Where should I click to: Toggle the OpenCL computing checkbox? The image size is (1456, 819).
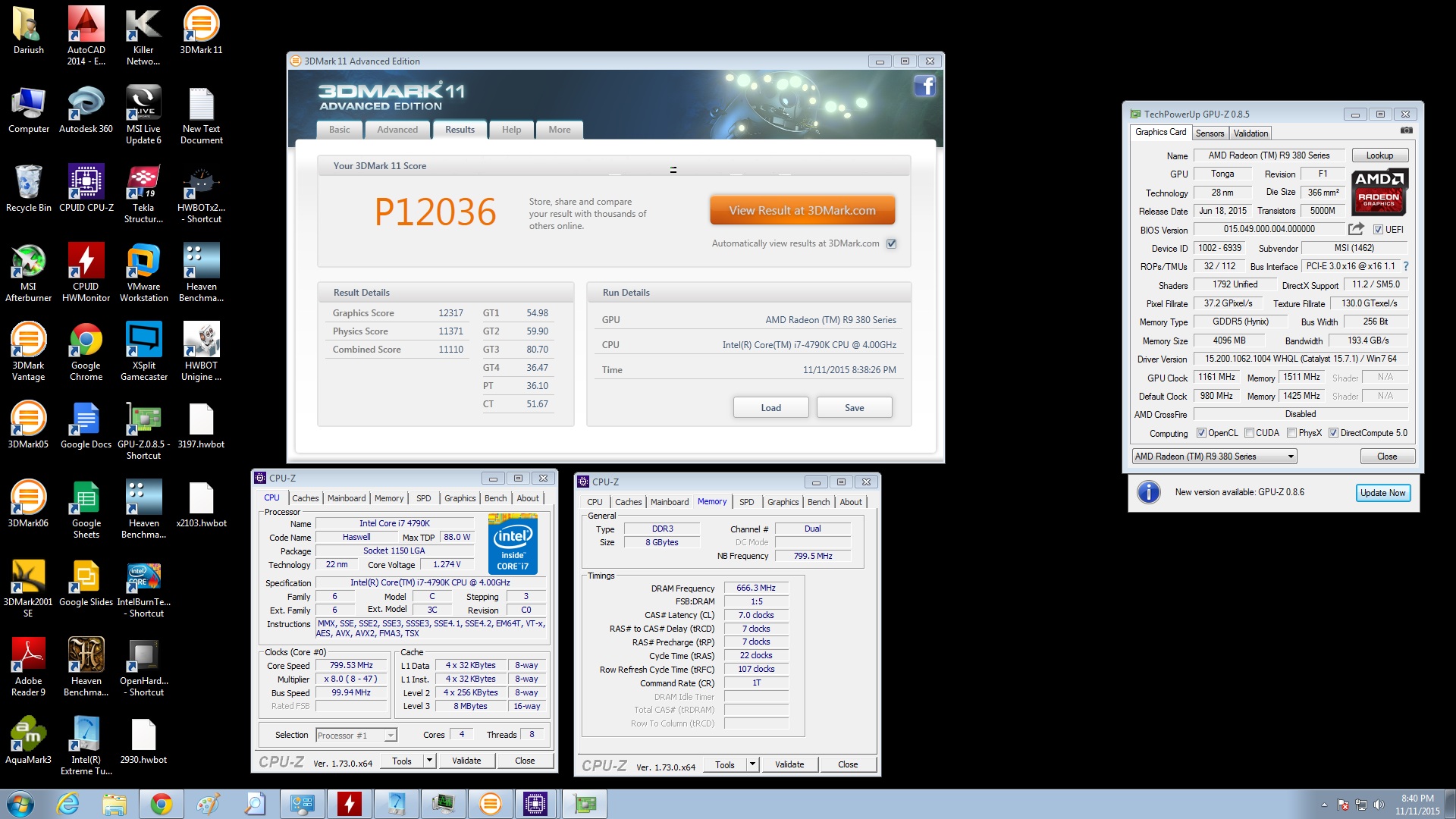(1201, 433)
